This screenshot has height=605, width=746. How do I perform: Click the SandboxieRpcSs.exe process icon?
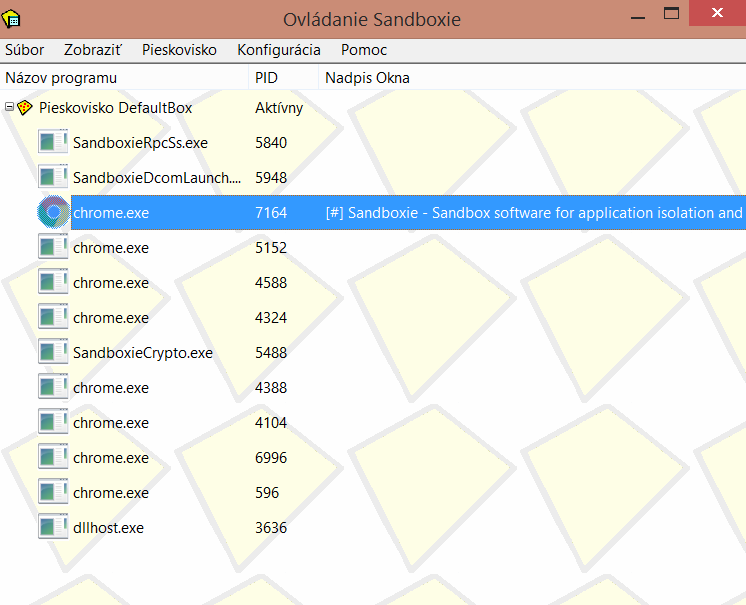tap(53, 142)
